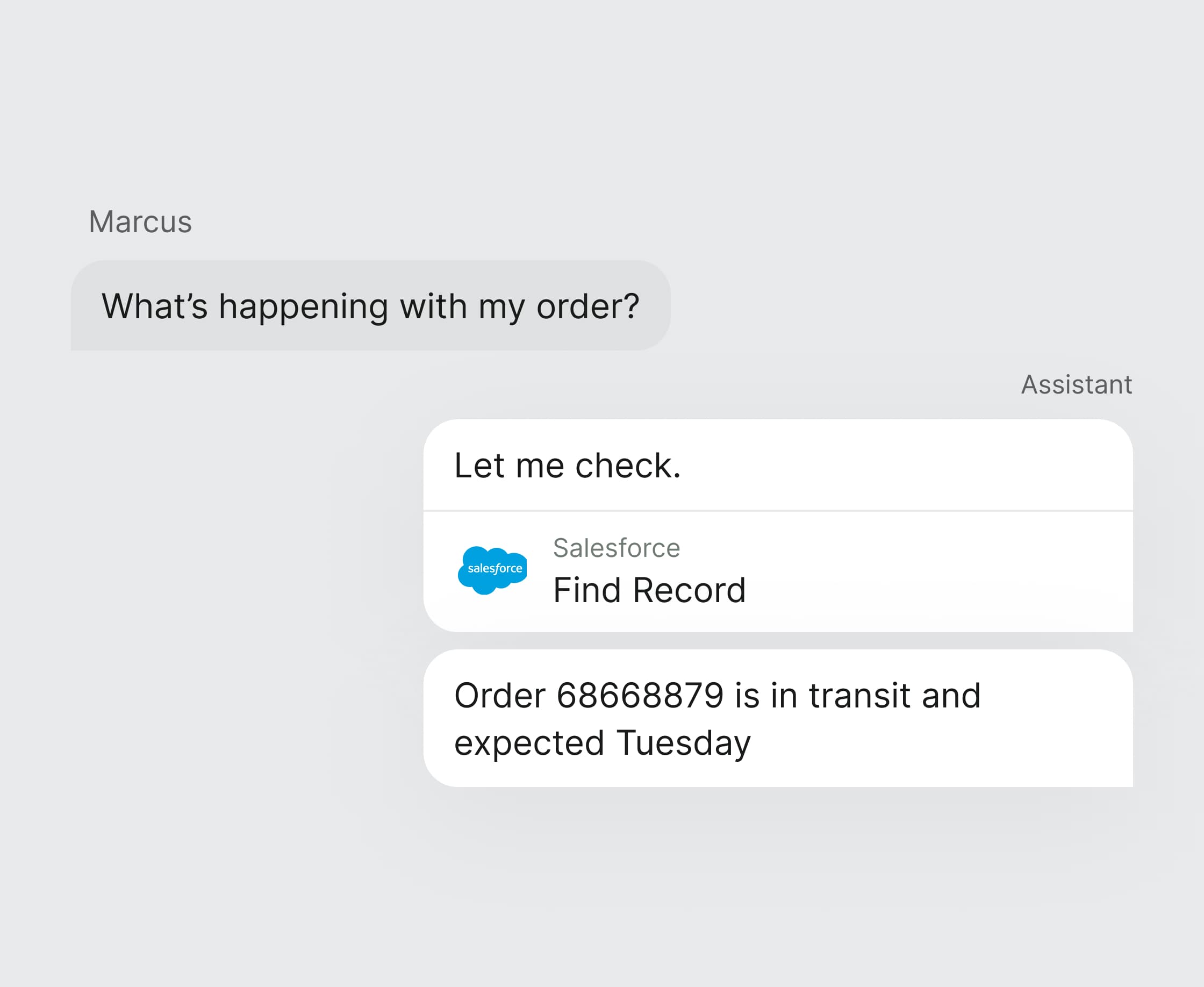This screenshot has width=1204, height=987.
Task: Open the Find Record action
Action: tap(778, 571)
